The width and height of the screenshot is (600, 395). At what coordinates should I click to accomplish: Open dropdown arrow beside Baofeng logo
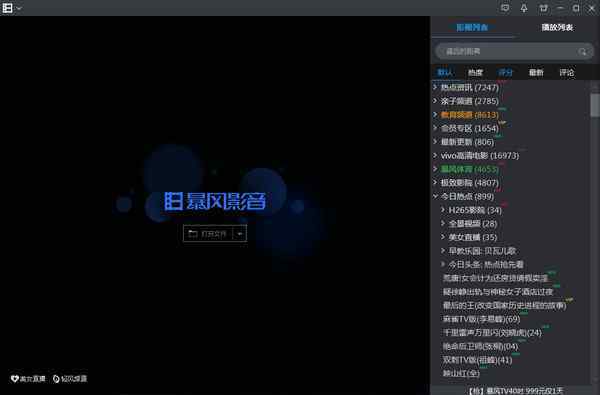click(x=19, y=8)
